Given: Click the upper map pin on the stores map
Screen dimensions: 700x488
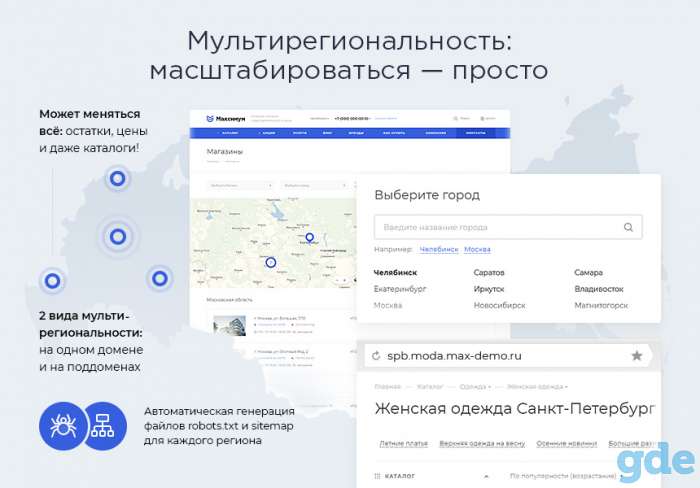Looking at the screenshot, I should click(309, 238).
